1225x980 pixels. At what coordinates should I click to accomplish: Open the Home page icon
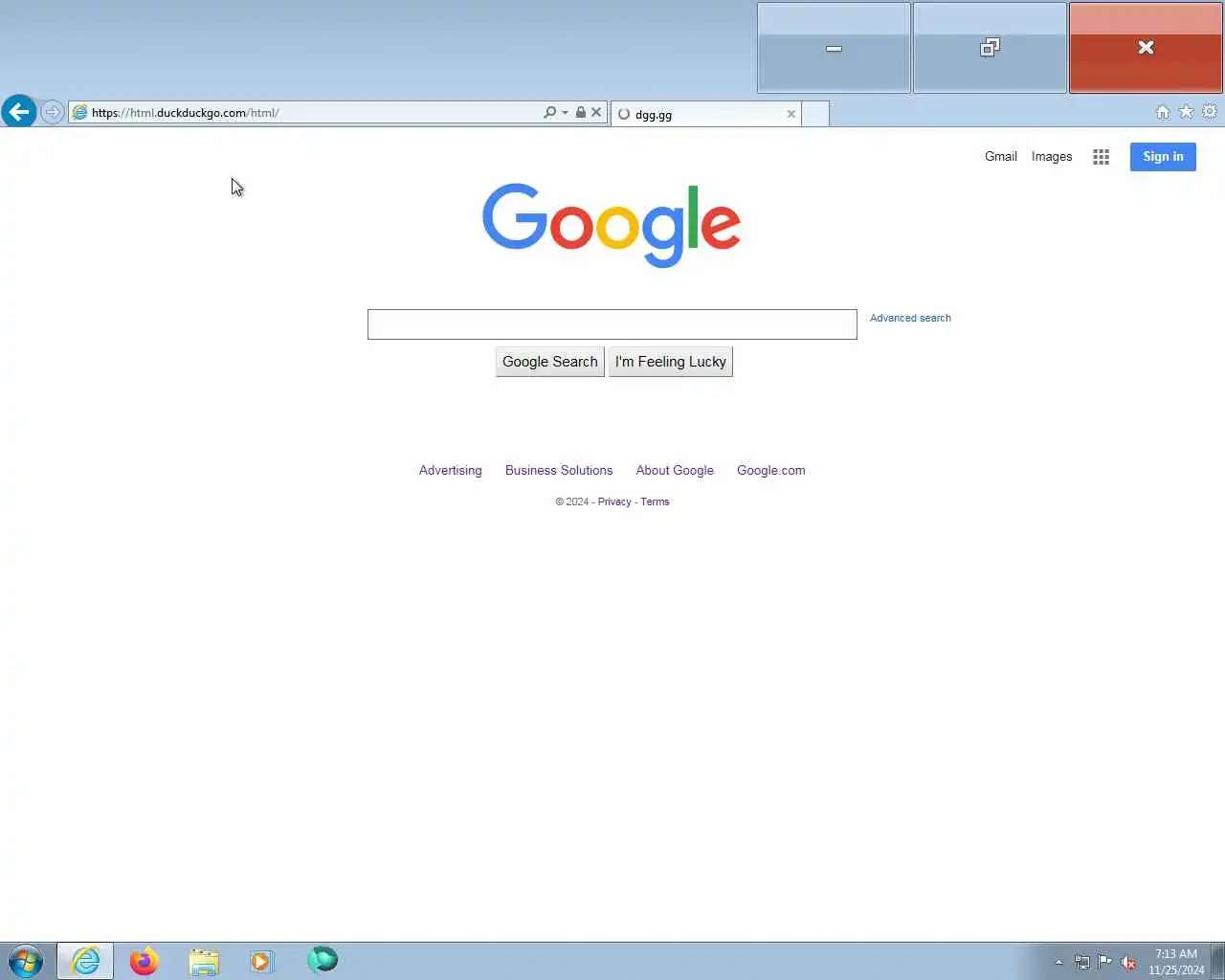coord(1163,112)
